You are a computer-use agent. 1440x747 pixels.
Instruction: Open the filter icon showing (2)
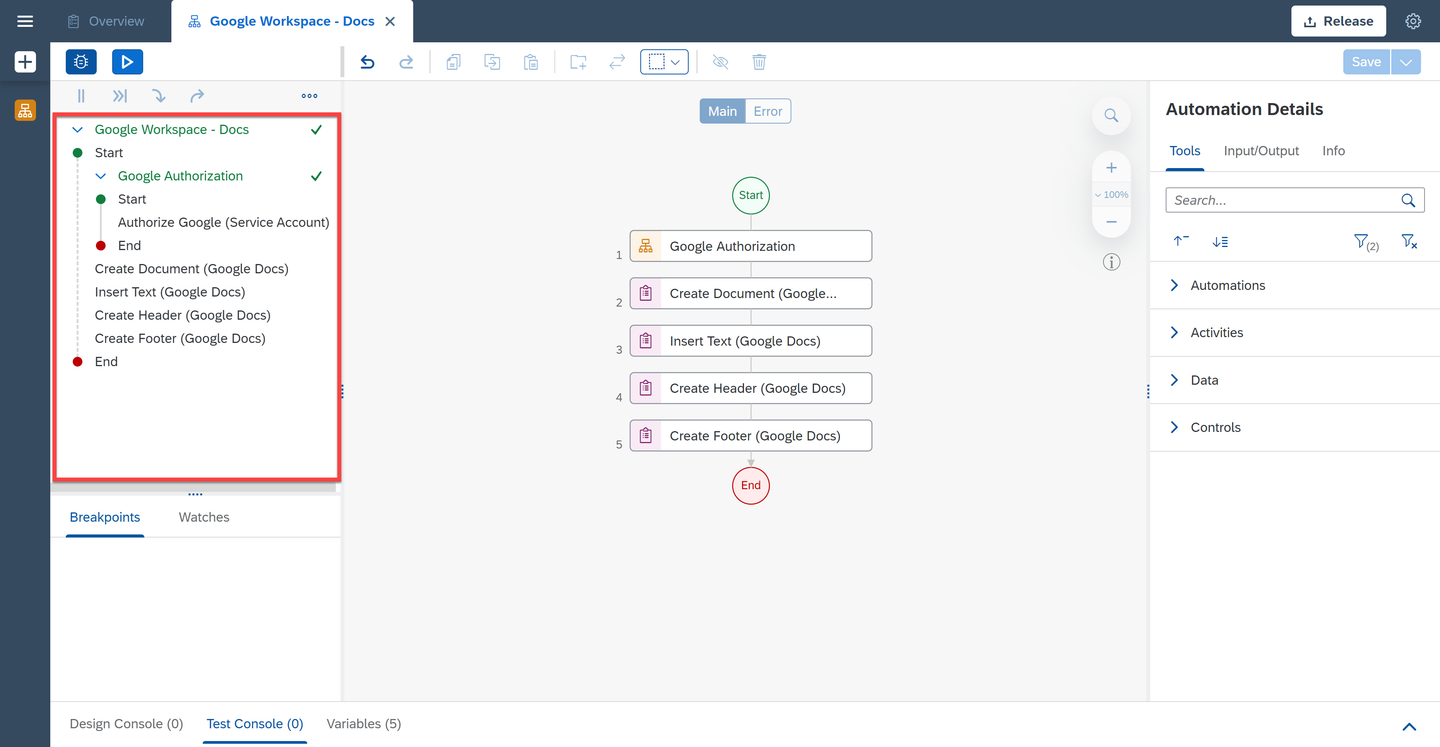1366,242
